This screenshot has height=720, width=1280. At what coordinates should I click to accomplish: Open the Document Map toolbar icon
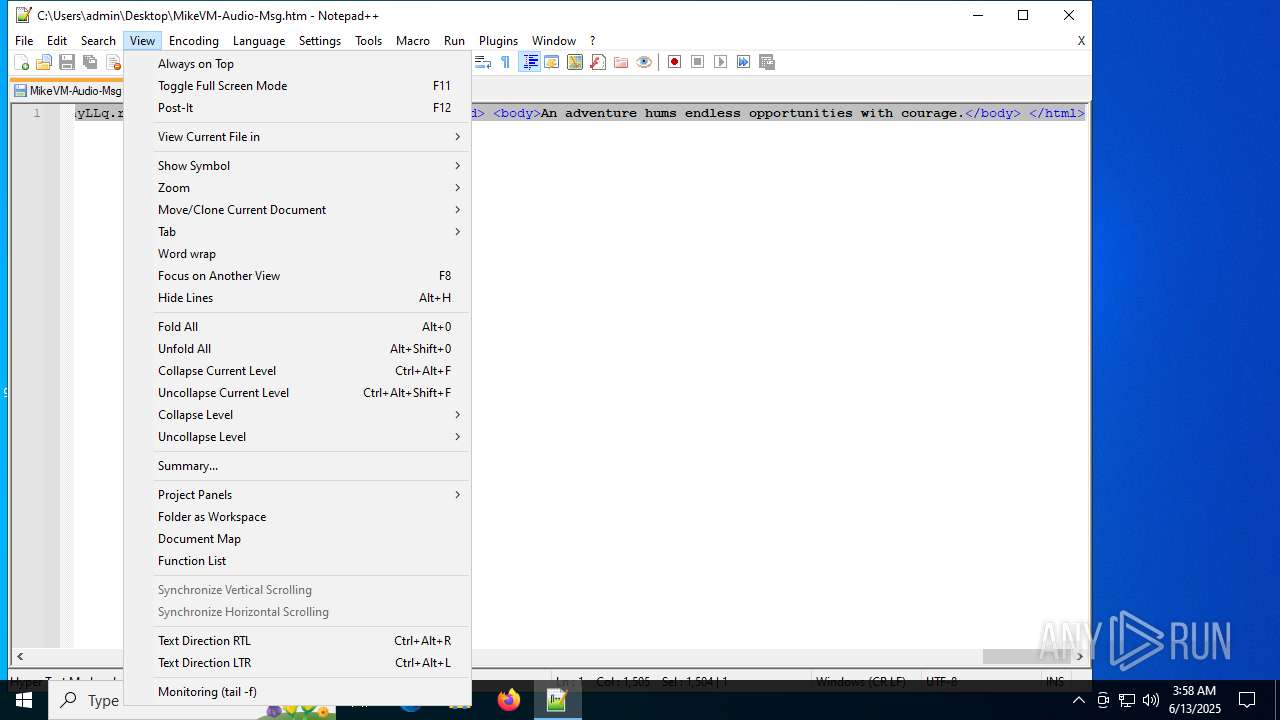[574, 62]
